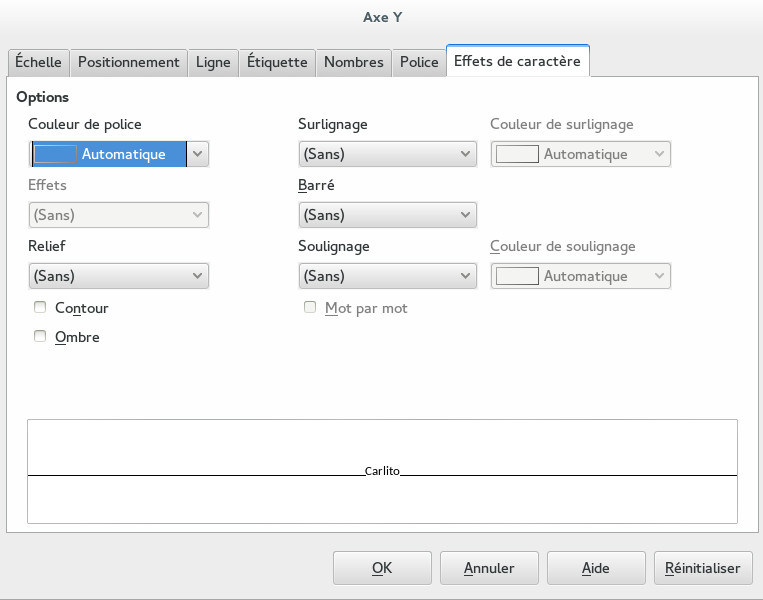The height and width of the screenshot is (600, 763).
Task: Click the Réinitialiser button
Action: 703,568
